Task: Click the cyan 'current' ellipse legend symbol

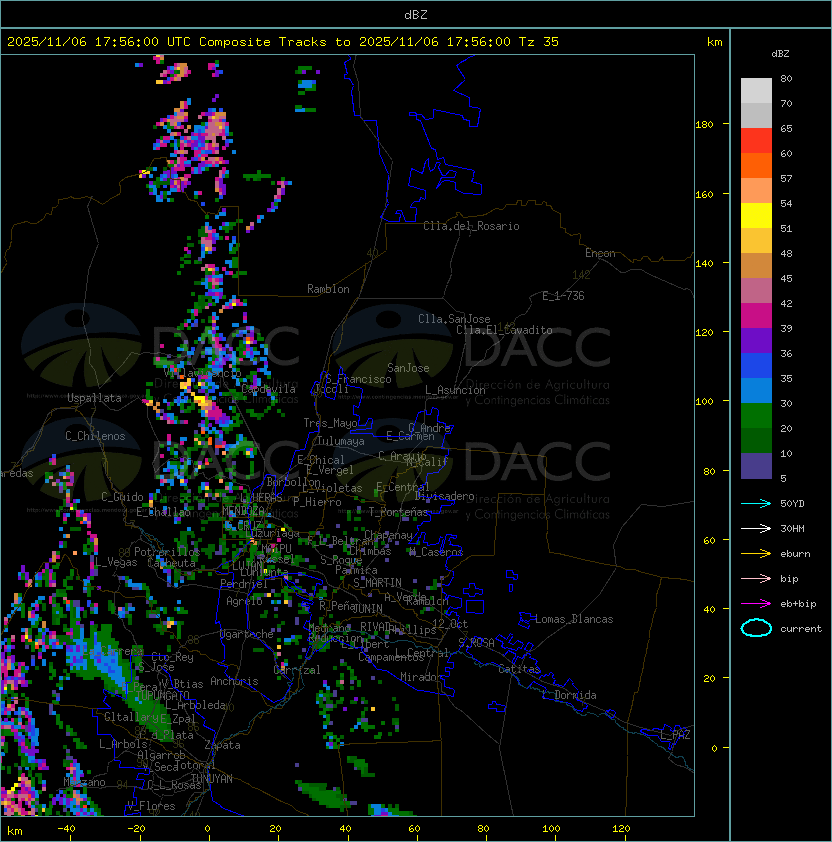Action: [756, 628]
